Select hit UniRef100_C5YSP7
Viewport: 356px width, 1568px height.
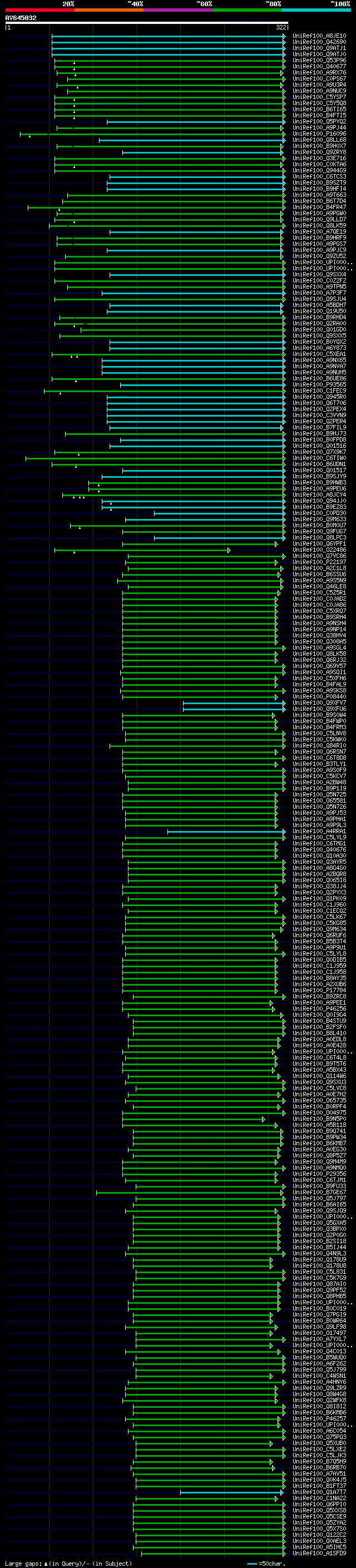tap(319, 97)
